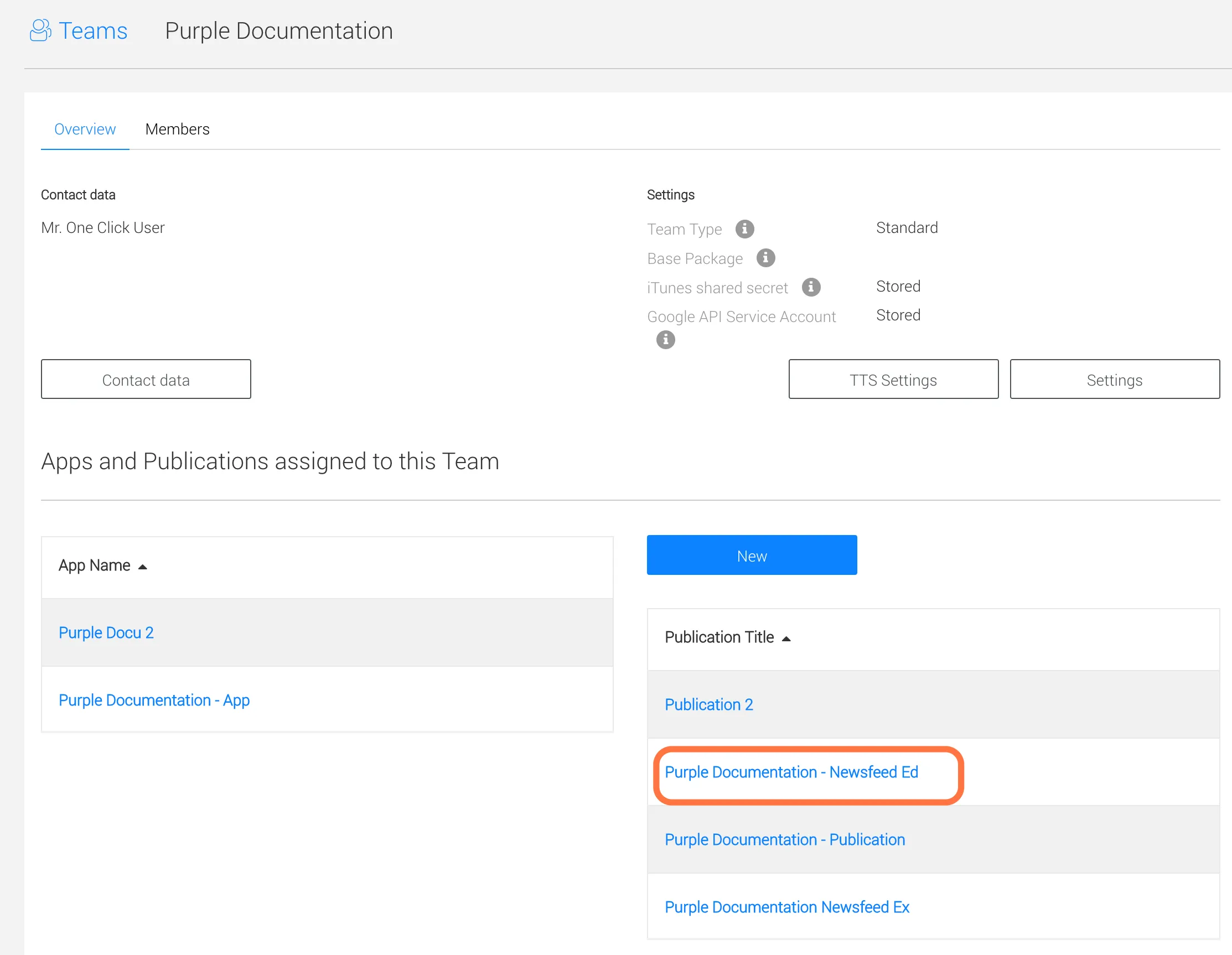Click the Standard team type value

907,228
